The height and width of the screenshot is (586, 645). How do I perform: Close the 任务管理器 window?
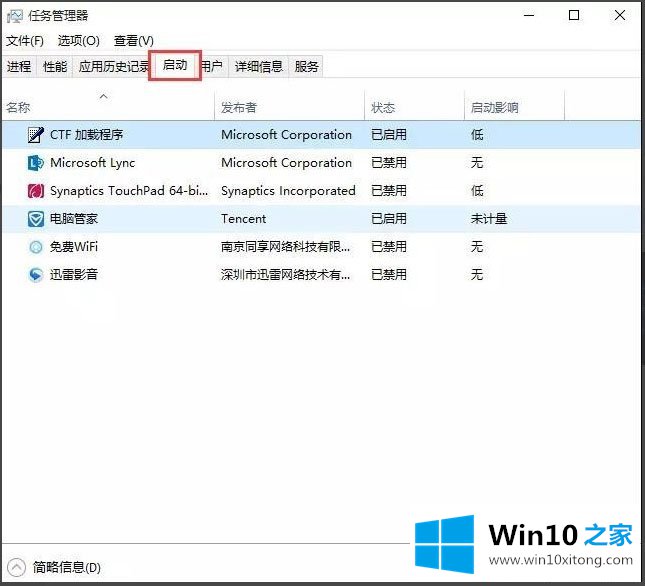click(x=620, y=16)
